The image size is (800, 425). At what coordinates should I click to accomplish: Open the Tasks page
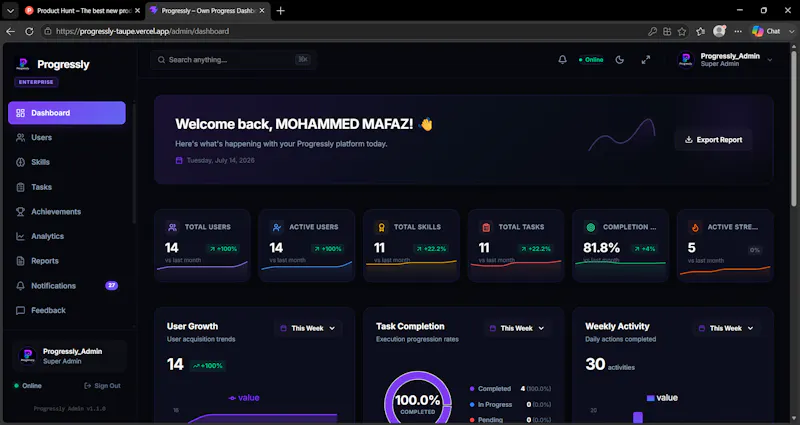[x=67, y=187]
